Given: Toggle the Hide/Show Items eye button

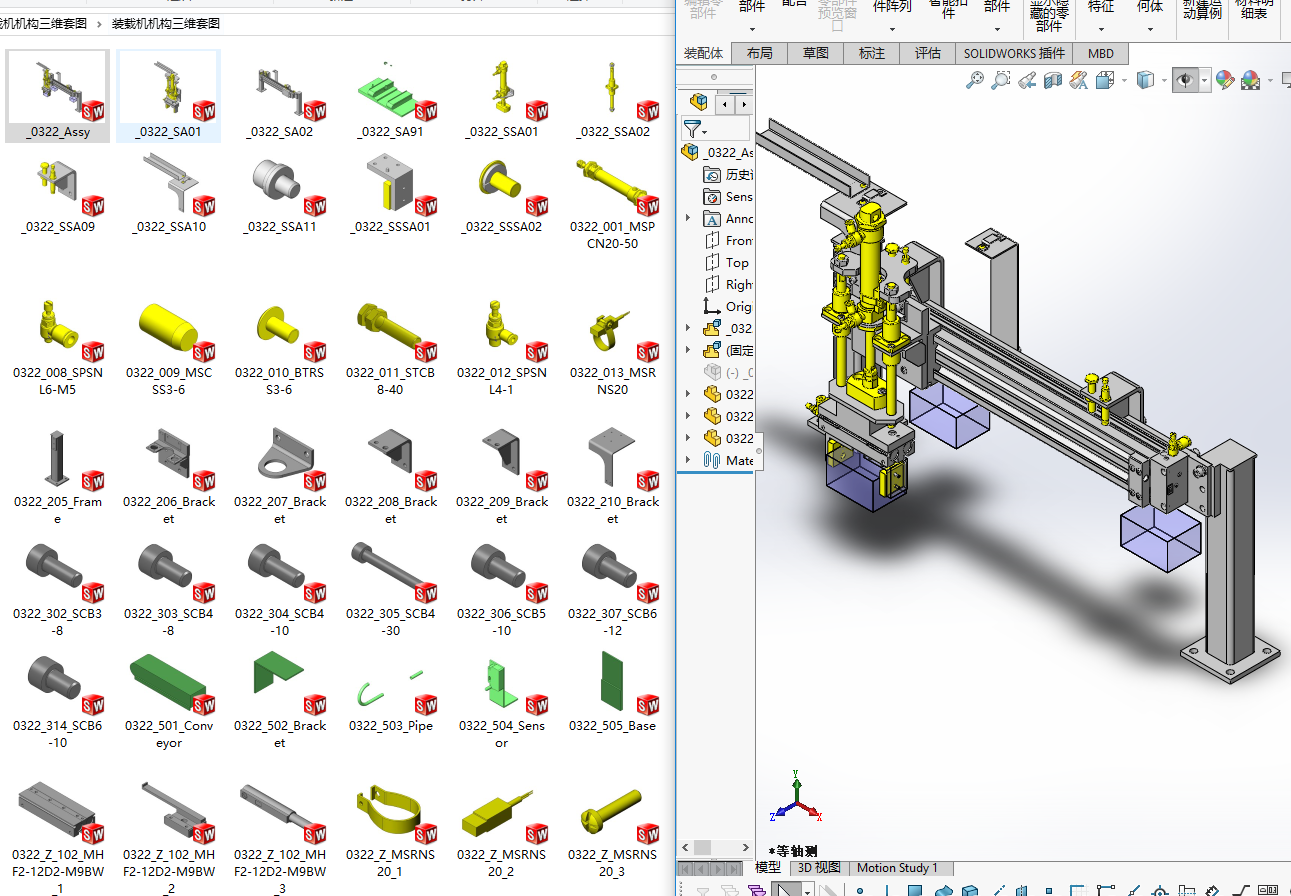Looking at the screenshot, I should point(1186,81).
